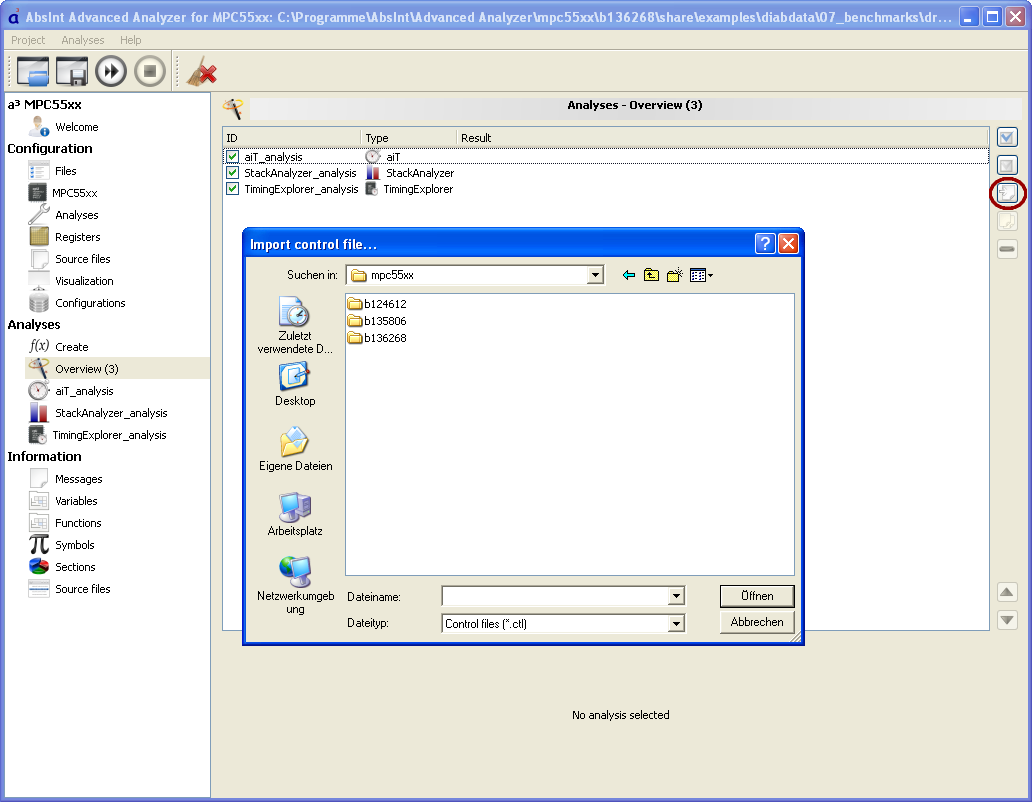Expand the 'Suchen in' folder dropdown
The width and height of the screenshot is (1032, 802).
tap(595, 275)
